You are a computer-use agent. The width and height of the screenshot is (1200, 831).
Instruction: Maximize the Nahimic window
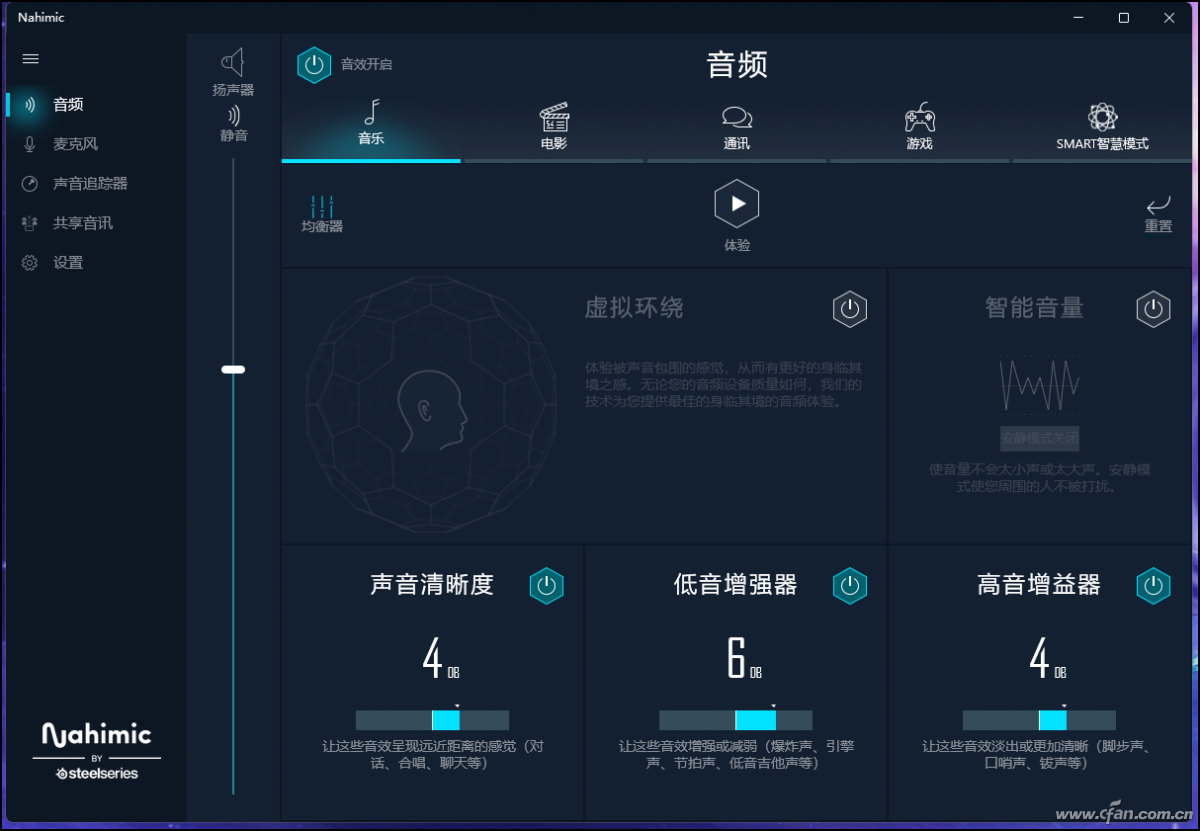click(1124, 18)
